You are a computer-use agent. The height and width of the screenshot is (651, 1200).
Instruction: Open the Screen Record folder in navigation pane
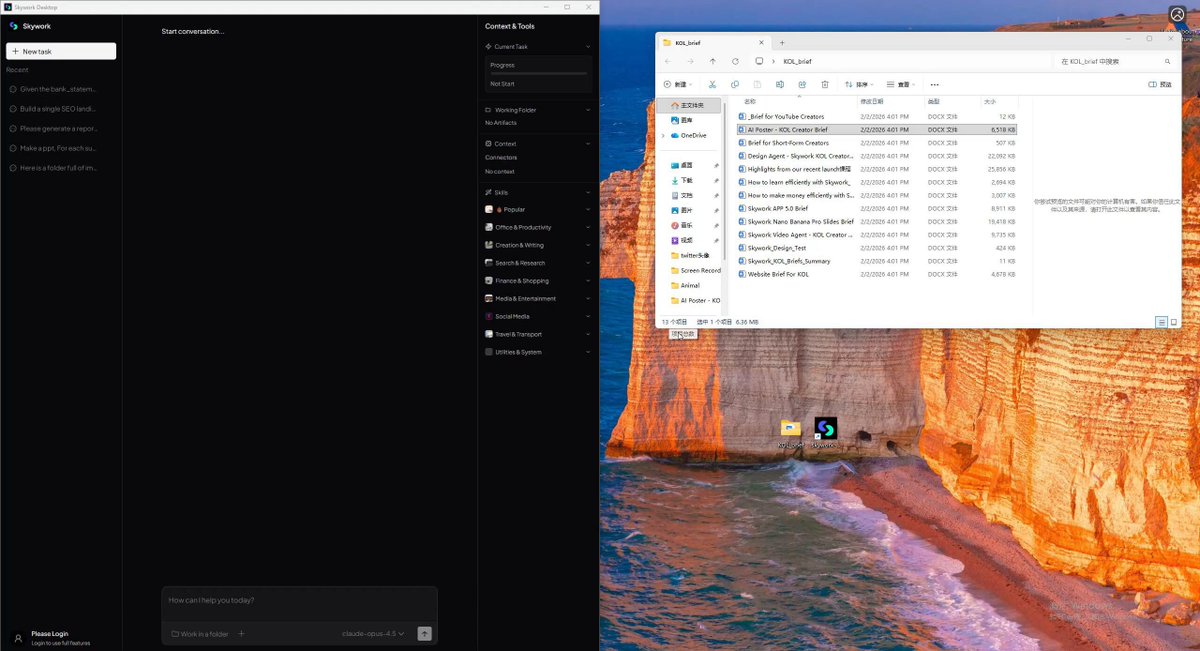[695, 270]
